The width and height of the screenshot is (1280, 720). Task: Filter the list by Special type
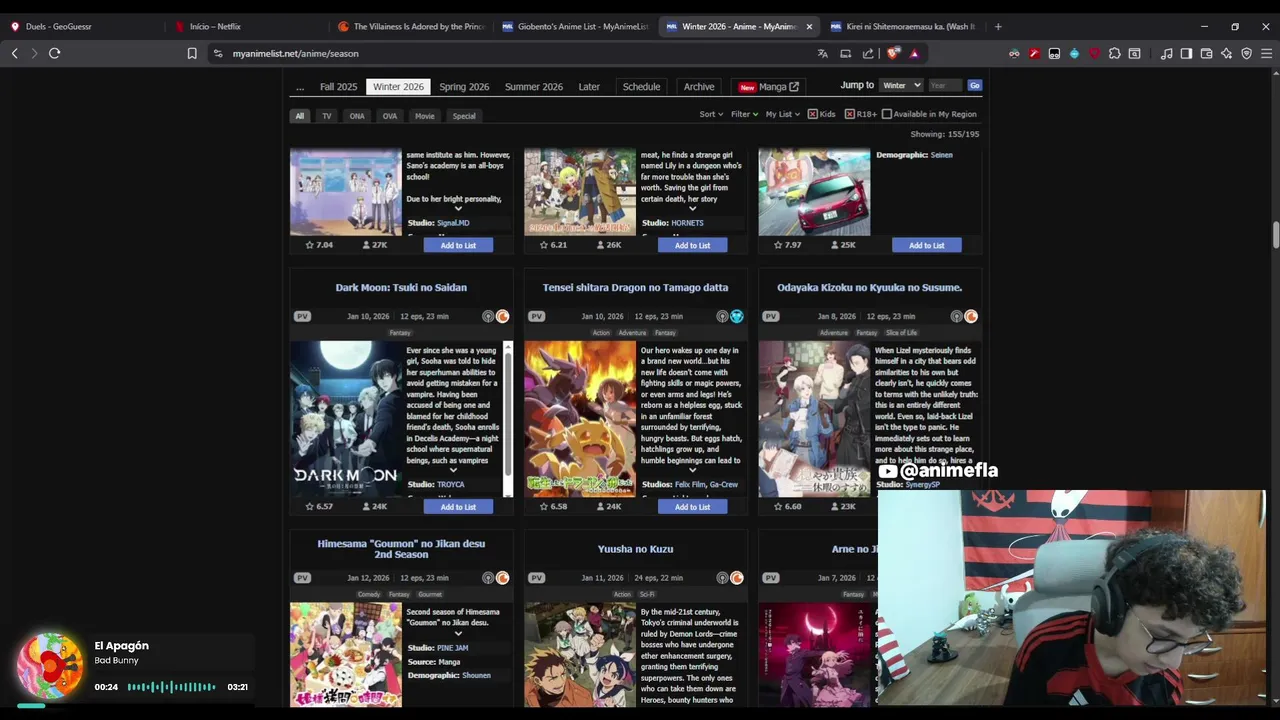pos(464,116)
